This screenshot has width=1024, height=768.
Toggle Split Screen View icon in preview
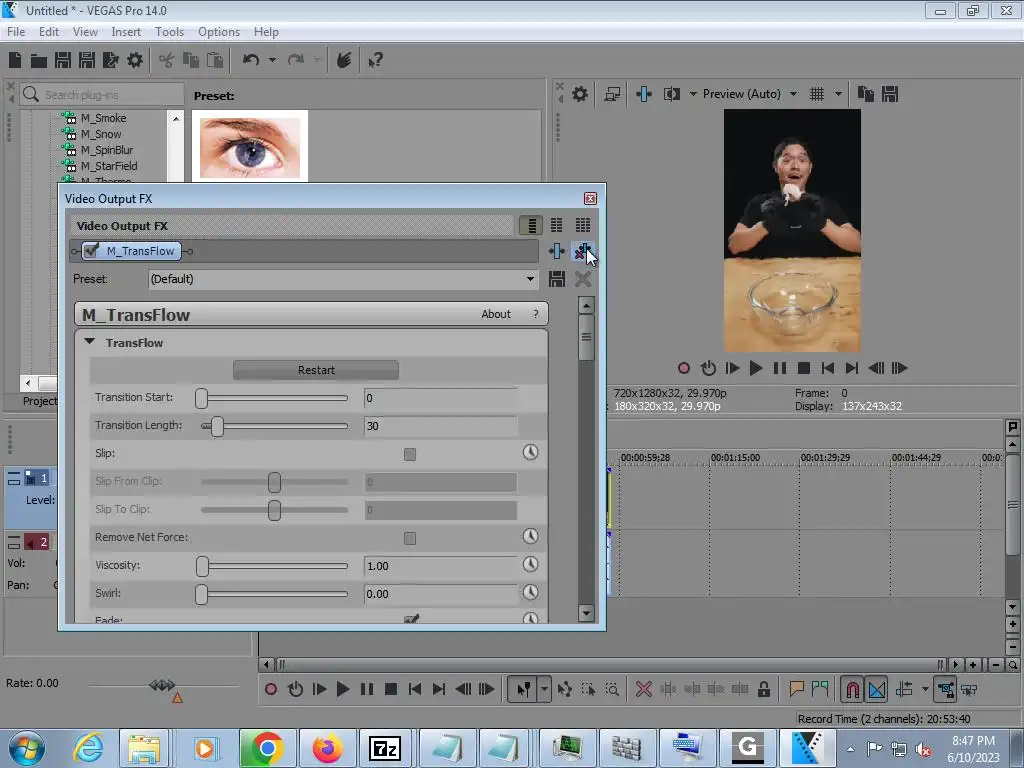[x=671, y=95]
